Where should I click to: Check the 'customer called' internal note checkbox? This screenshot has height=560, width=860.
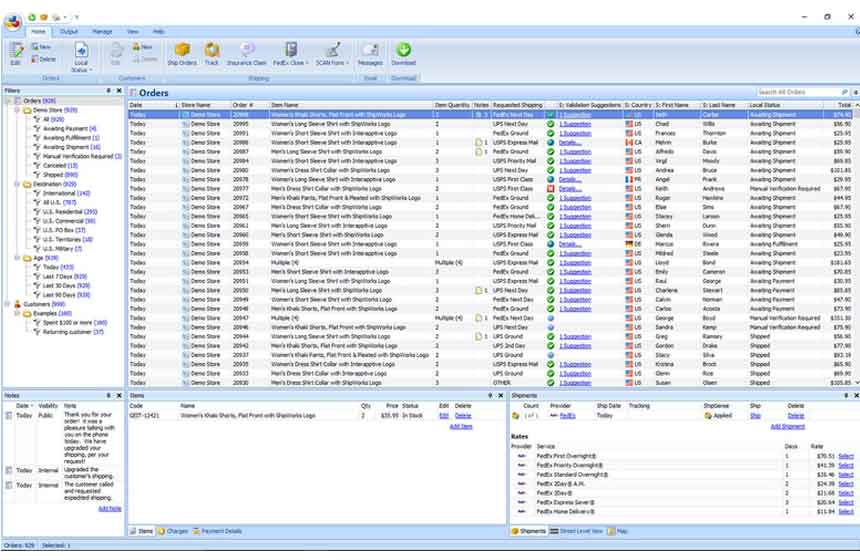click(x=9, y=485)
